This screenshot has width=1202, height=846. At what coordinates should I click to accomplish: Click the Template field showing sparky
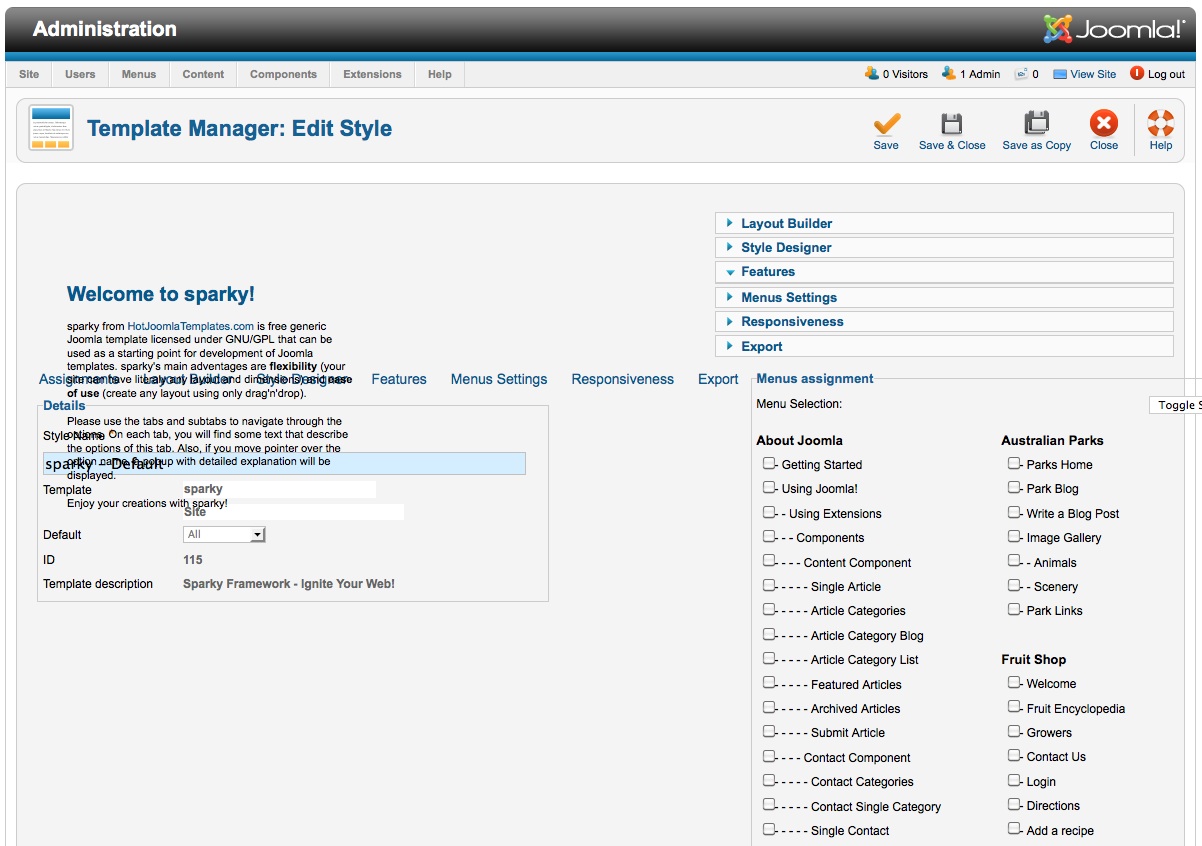279,489
